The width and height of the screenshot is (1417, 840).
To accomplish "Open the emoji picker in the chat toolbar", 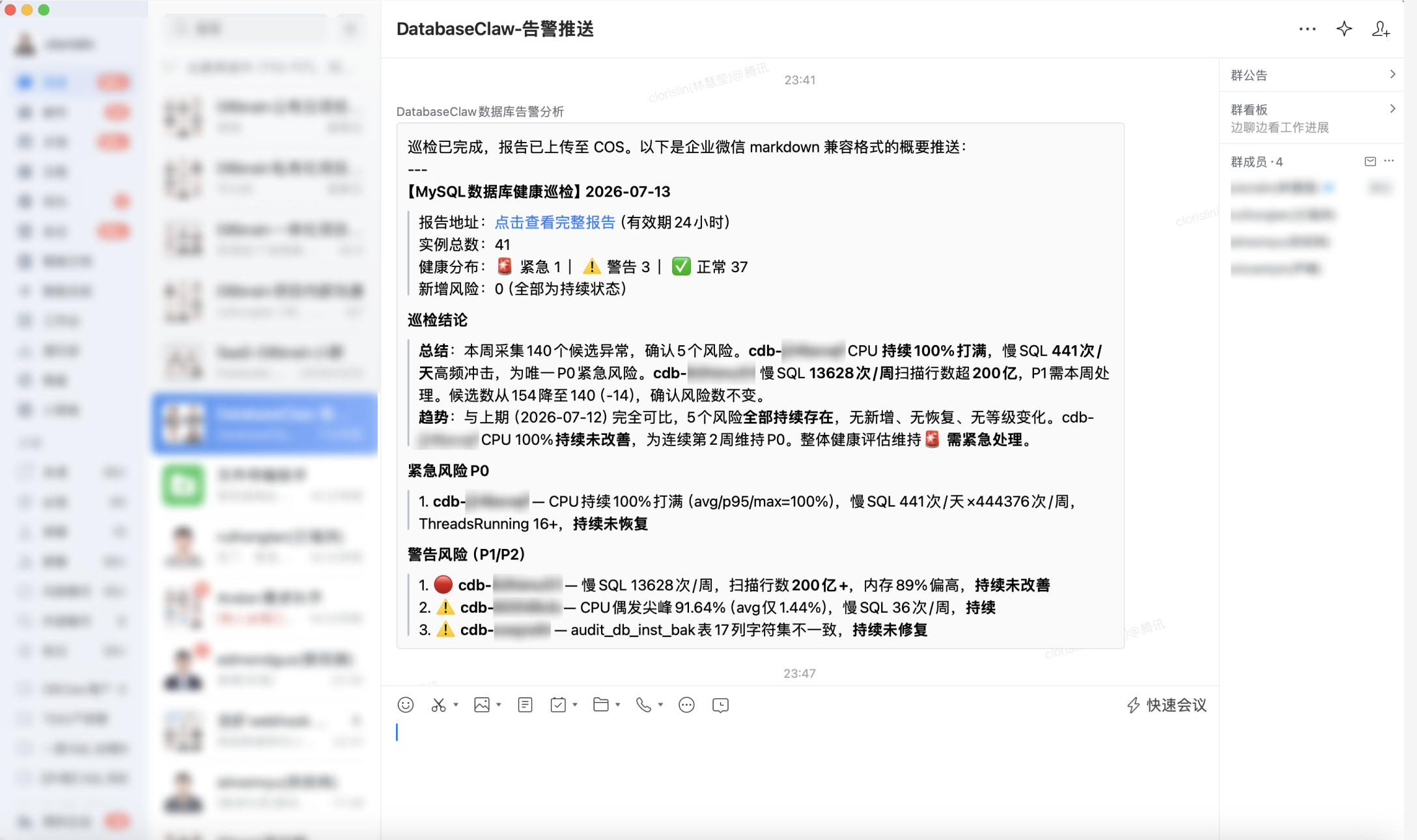I will click(x=406, y=705).
